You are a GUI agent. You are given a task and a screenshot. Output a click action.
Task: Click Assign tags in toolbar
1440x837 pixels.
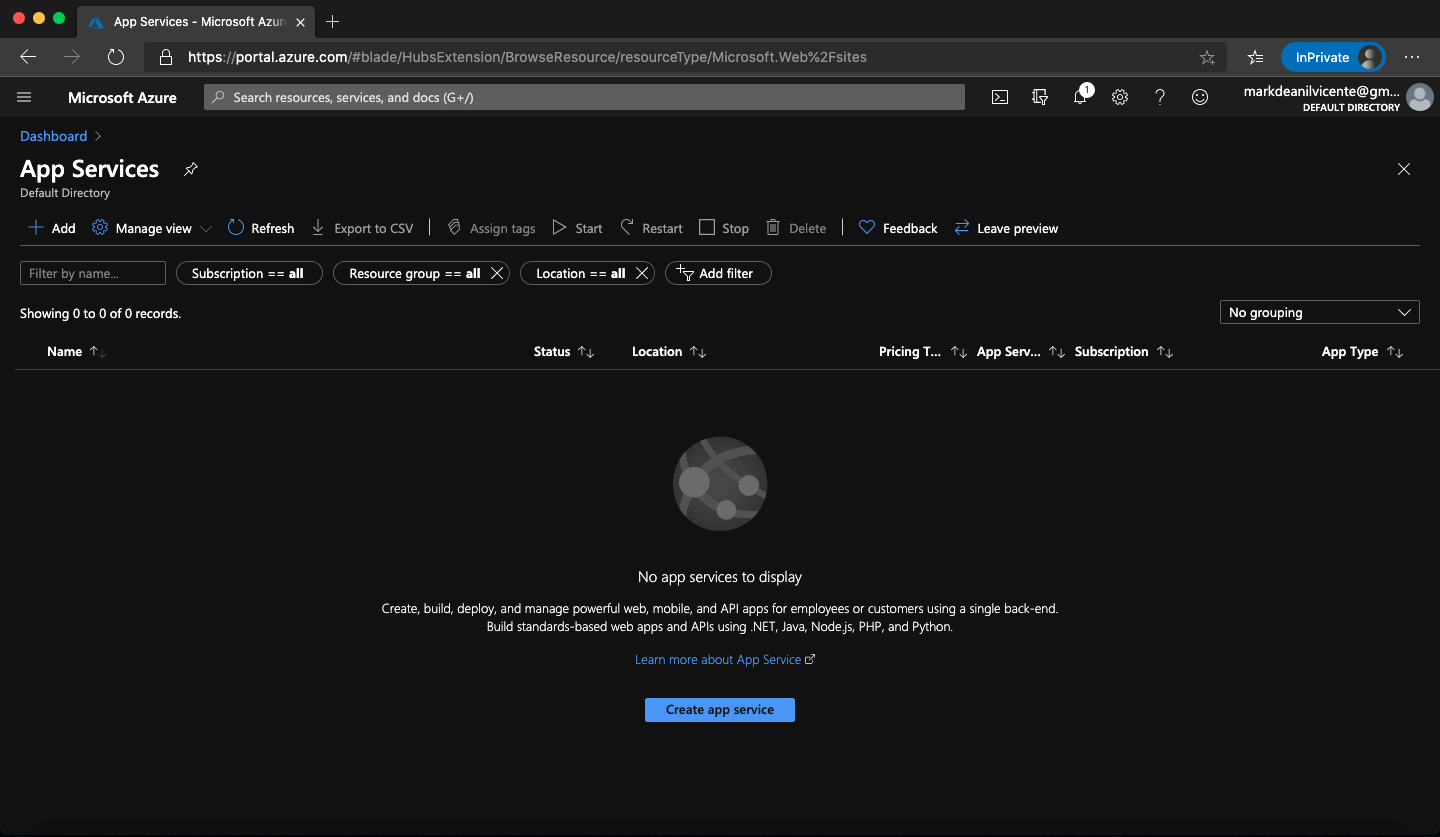(491, 228)
